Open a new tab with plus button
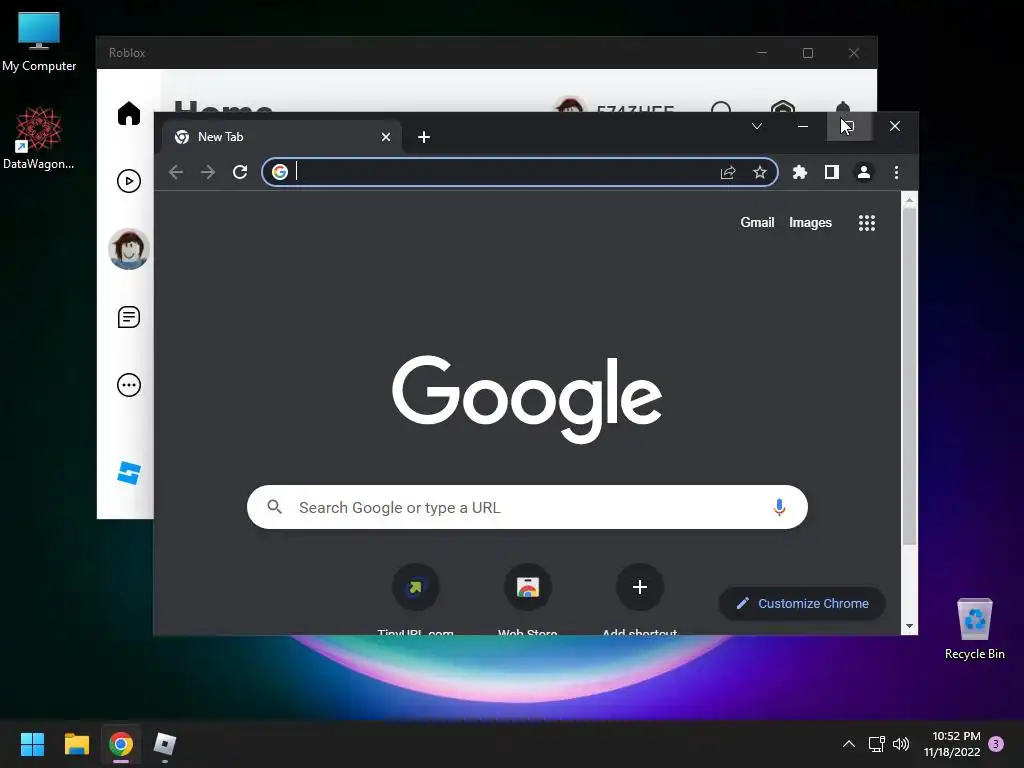Viewport: 1024px width, 768px height. [x=424, y=137]
